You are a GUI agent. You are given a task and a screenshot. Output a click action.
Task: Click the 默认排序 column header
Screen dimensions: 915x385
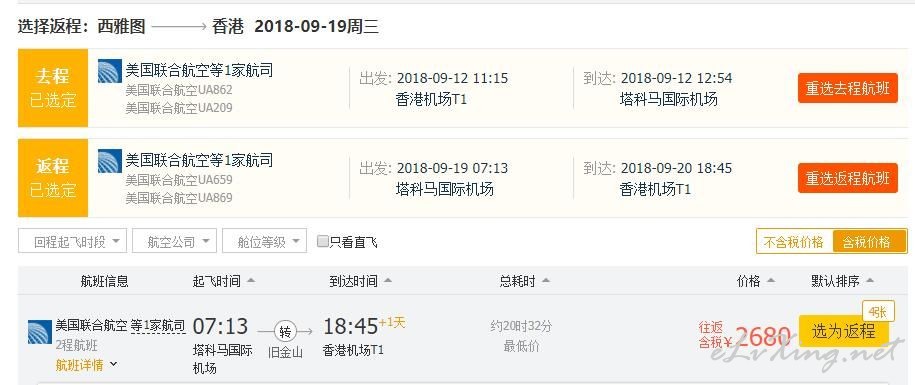843,281
